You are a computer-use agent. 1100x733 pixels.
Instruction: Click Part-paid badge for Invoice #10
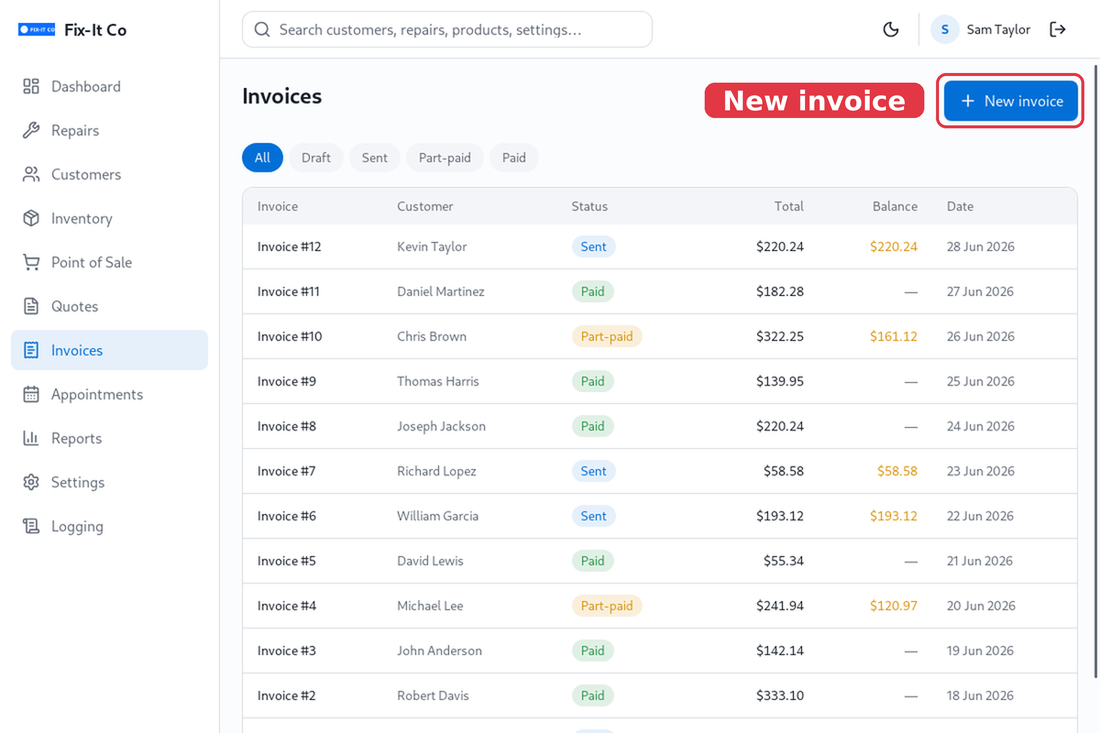coord(607,337)
